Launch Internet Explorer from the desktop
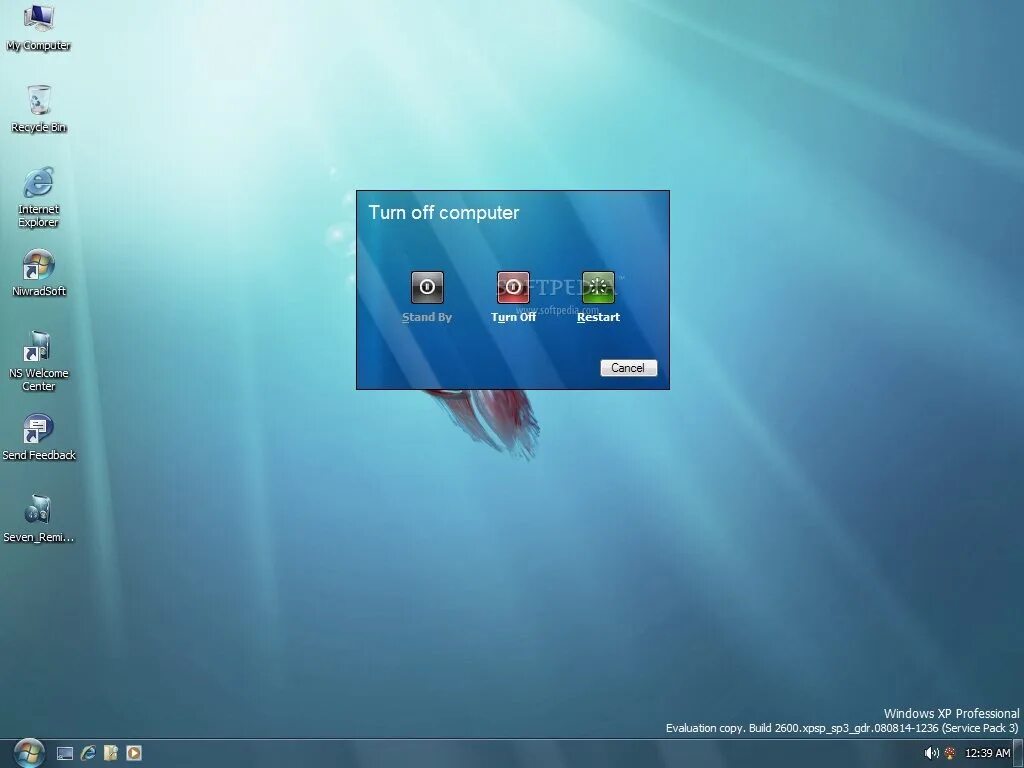This screenshot has width=1024, height=768. pyautogui.click(x=39, y=197)
